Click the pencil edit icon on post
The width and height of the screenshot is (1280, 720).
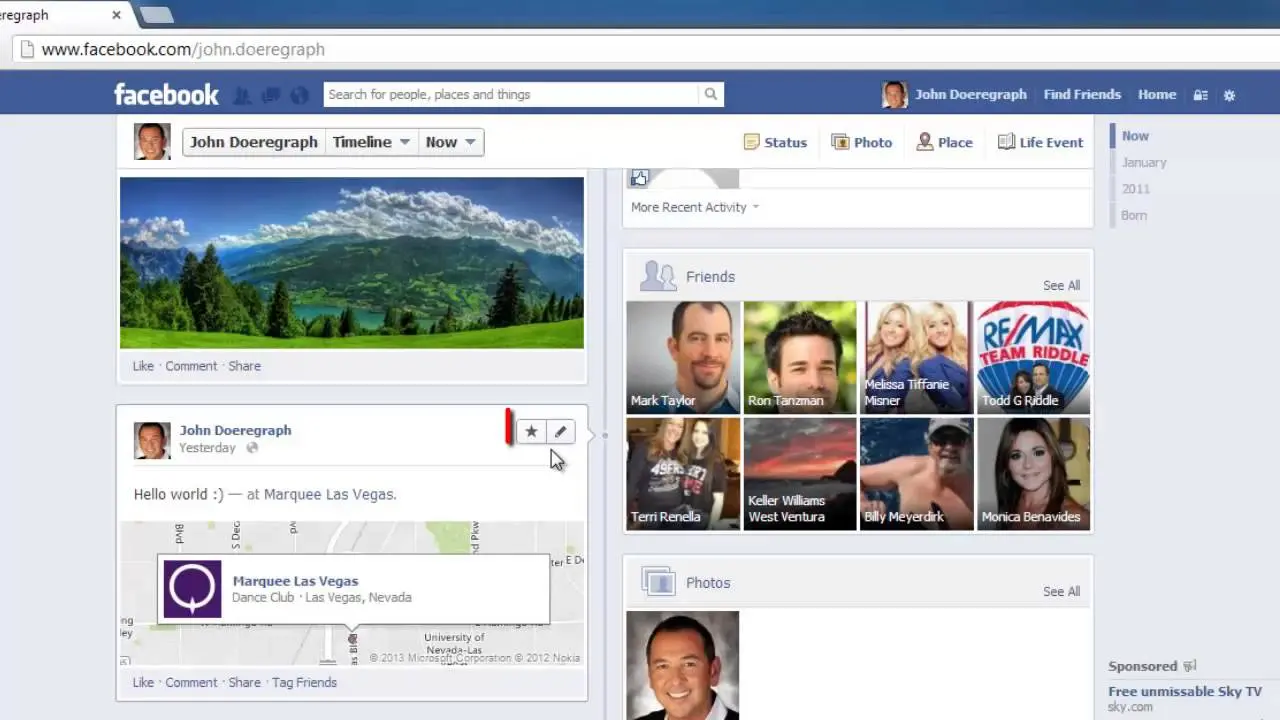pyautogui.click(x=560, y=431)
